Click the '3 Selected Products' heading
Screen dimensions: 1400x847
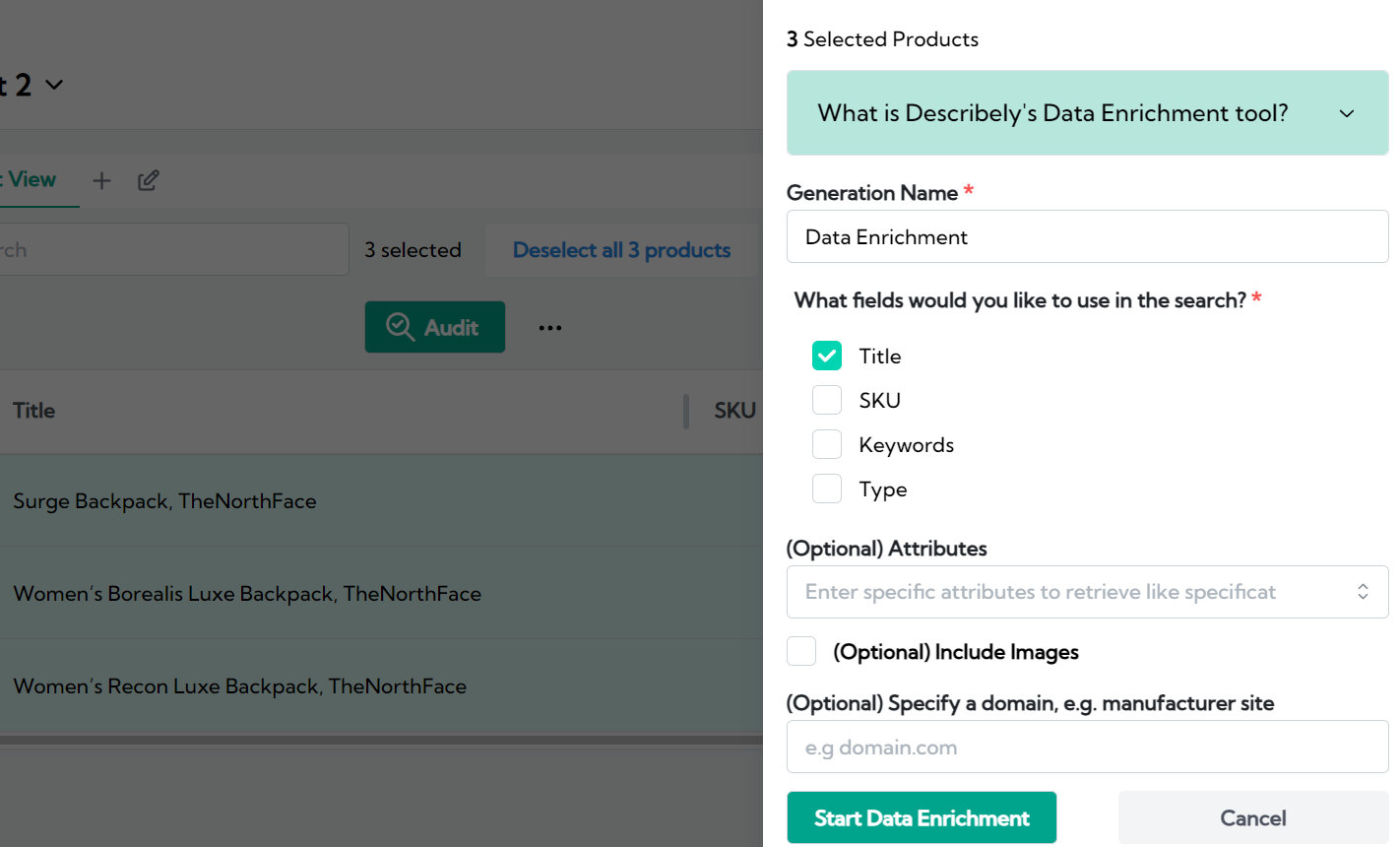point(882,39)
